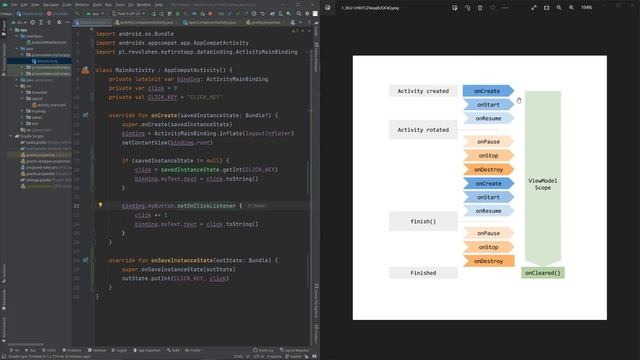Open the three-dots menu in photo viewer
Image resolution: width=640 pixels, height=360 pixels.
(505, 8)
